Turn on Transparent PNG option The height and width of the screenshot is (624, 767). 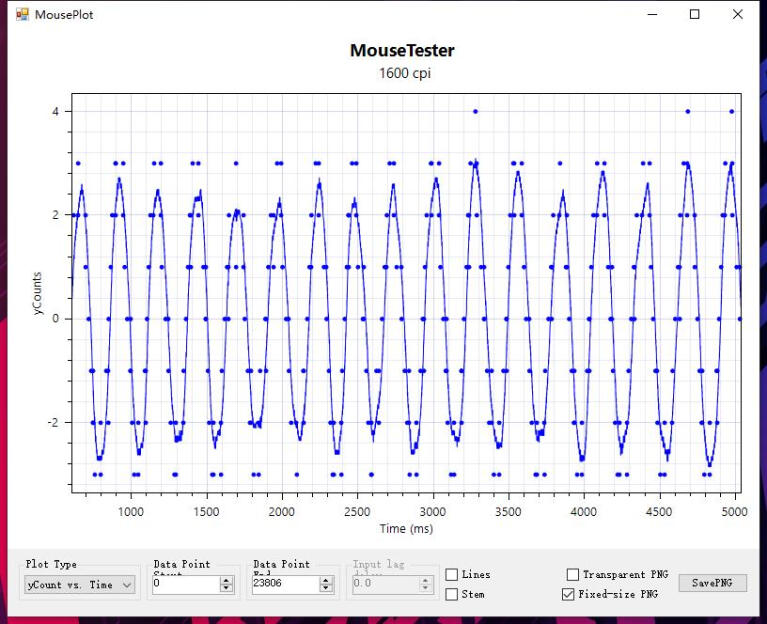(x=573, y=575)
